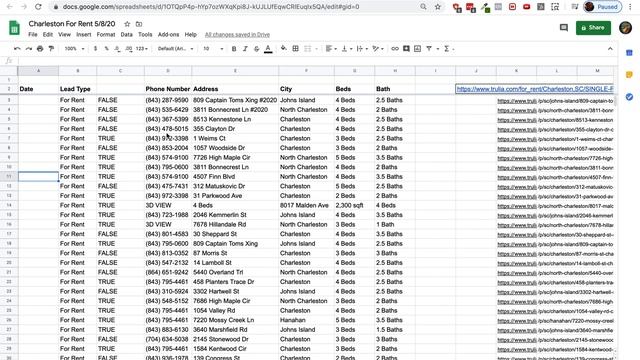The height and width of the screenshot is (360, 640).
Task: Insert link using chain icon
Action: [395, 49]
